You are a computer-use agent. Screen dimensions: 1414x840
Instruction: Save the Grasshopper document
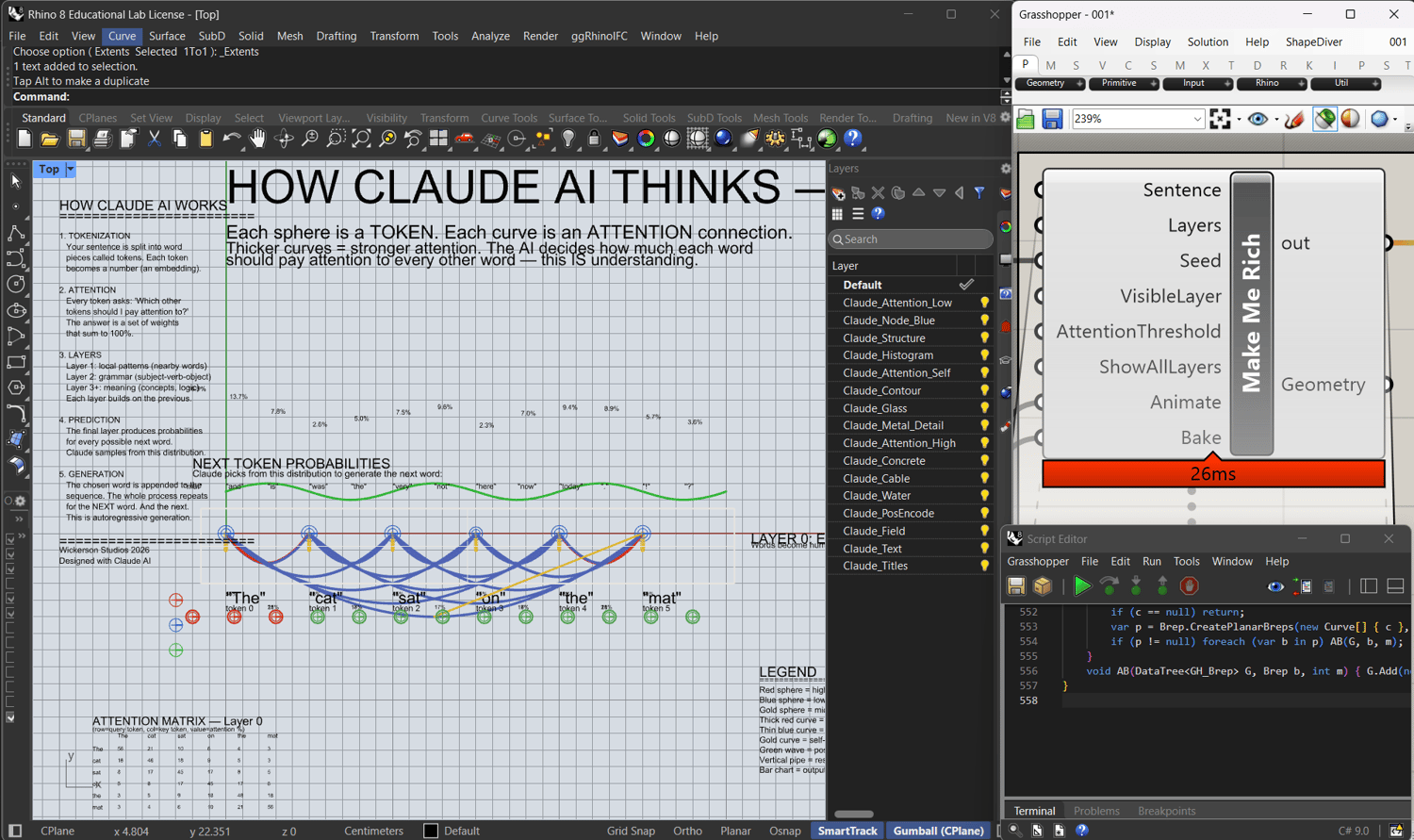click(1052, 119)
